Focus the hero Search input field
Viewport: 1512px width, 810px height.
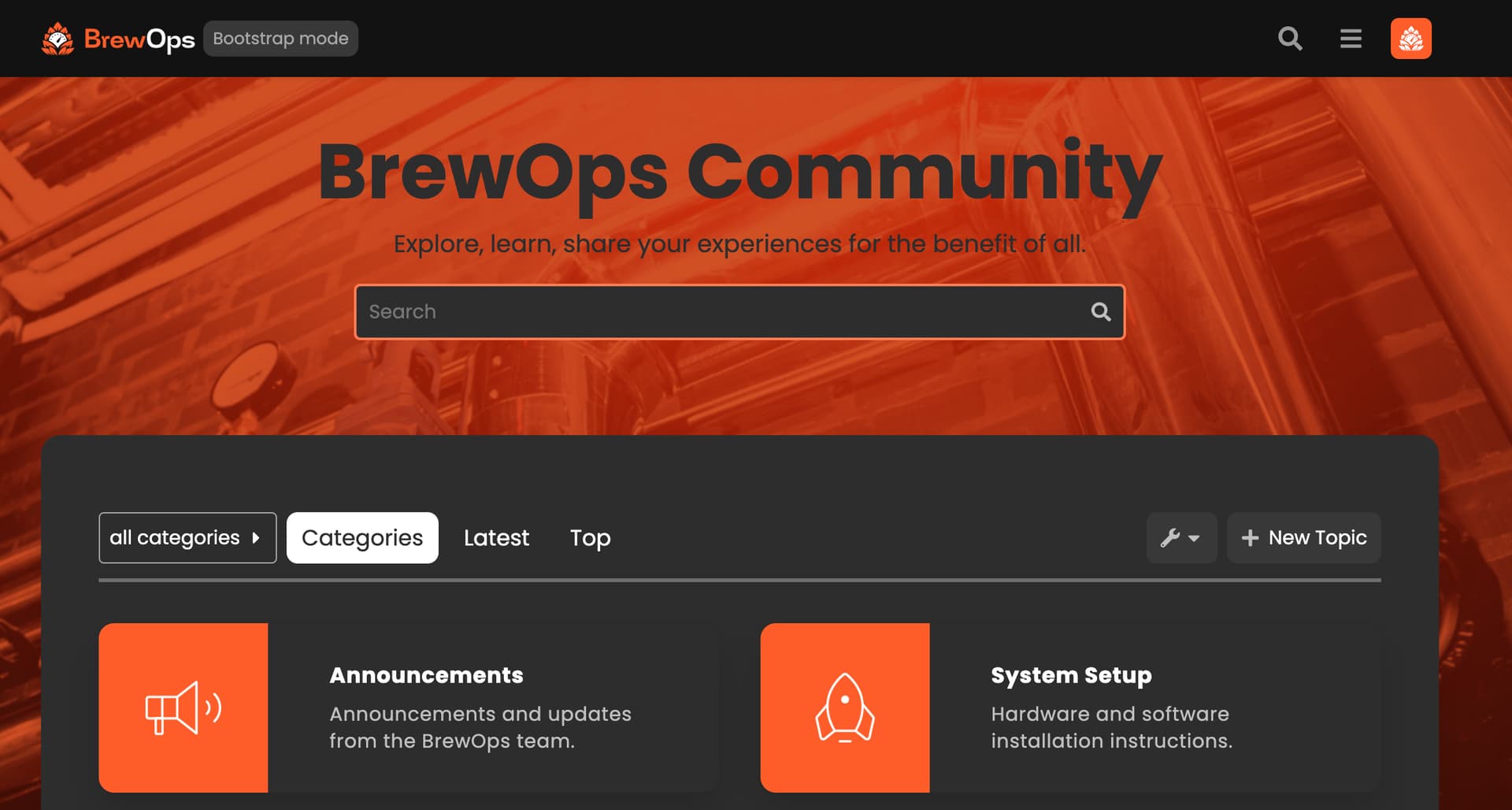pyautogui.click(x=721, y=312)
